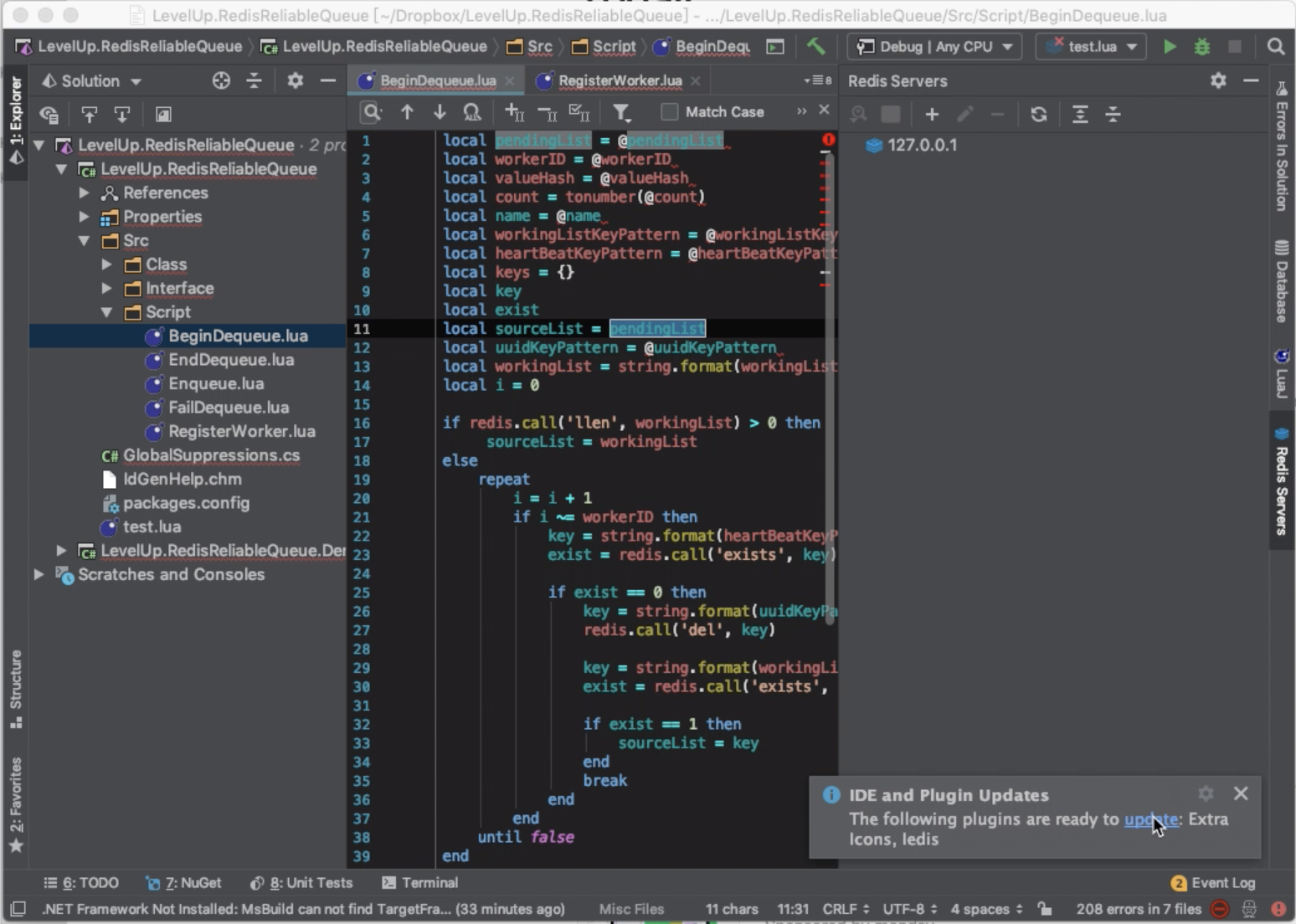
Task: Collapse the Script folder
Action: (107, 312)
